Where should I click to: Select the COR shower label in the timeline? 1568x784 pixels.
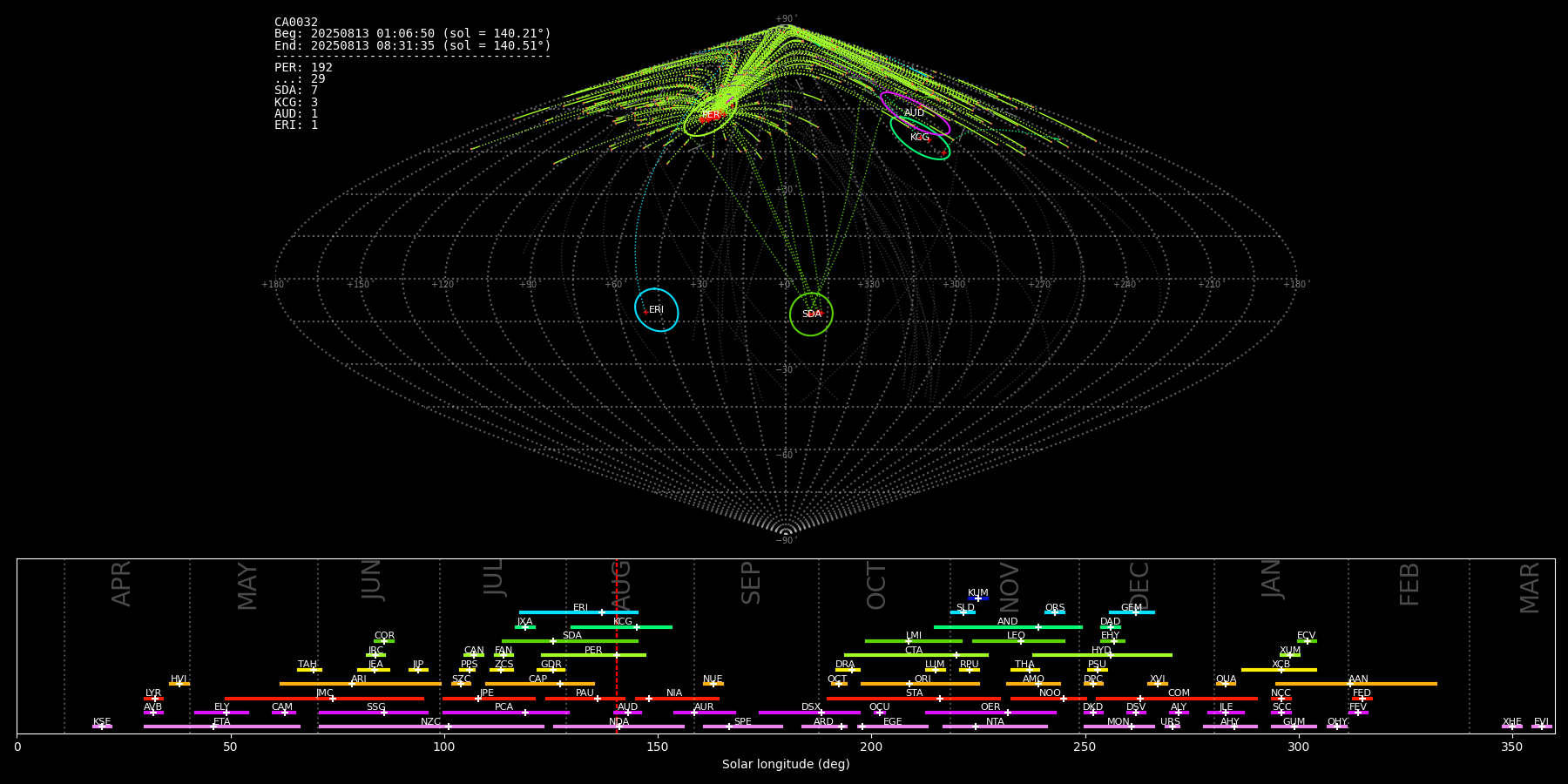pyautogui.click(x=384, y=636)
